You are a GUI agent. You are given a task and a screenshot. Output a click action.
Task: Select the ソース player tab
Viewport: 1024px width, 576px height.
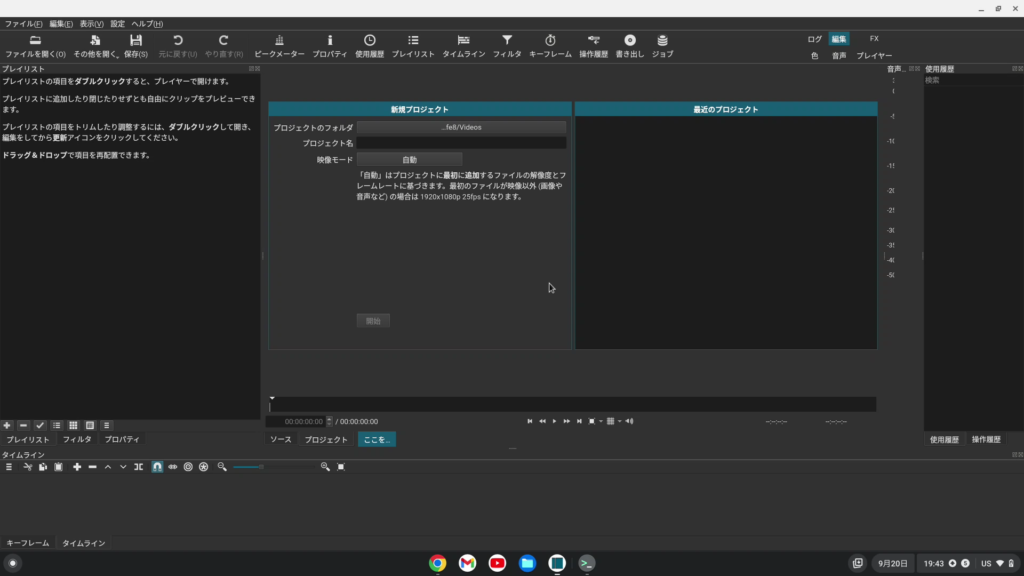pos(281,440)
